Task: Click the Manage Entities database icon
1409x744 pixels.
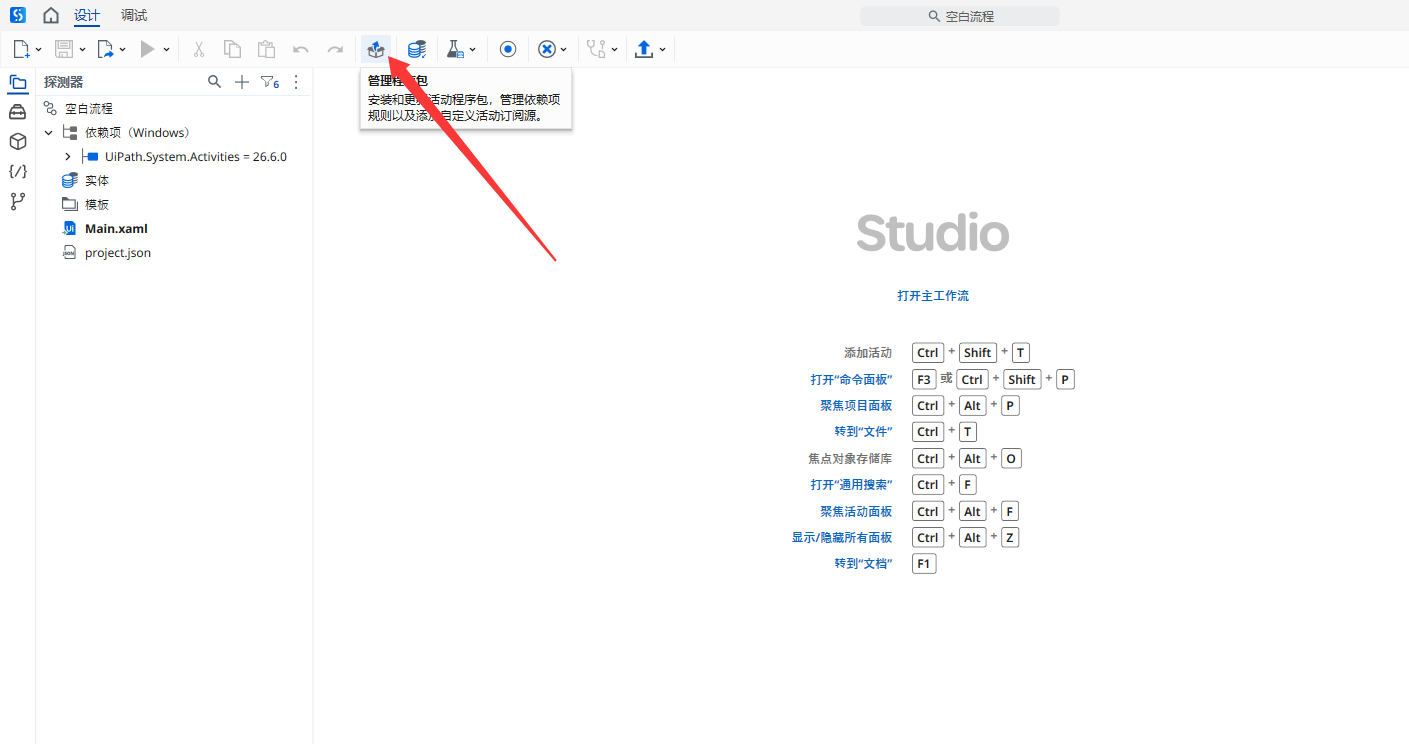Action: pos(417,49)
